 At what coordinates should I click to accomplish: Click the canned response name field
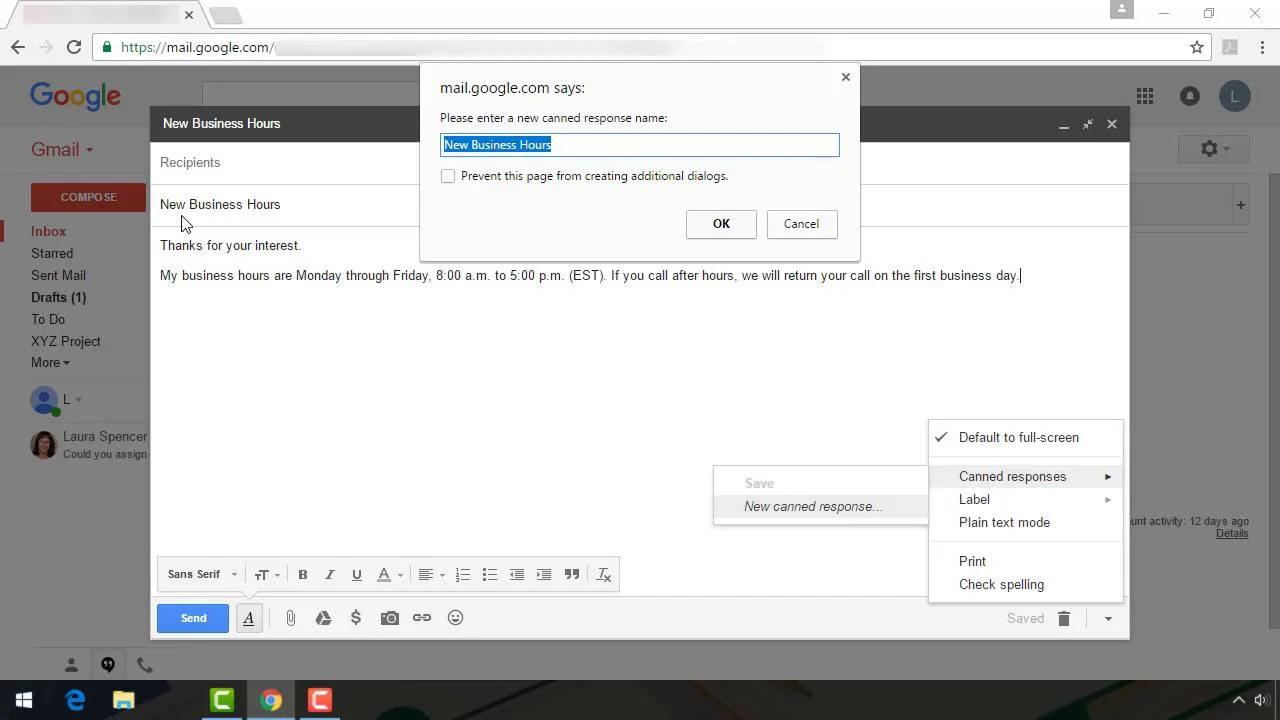coord(639,145)
